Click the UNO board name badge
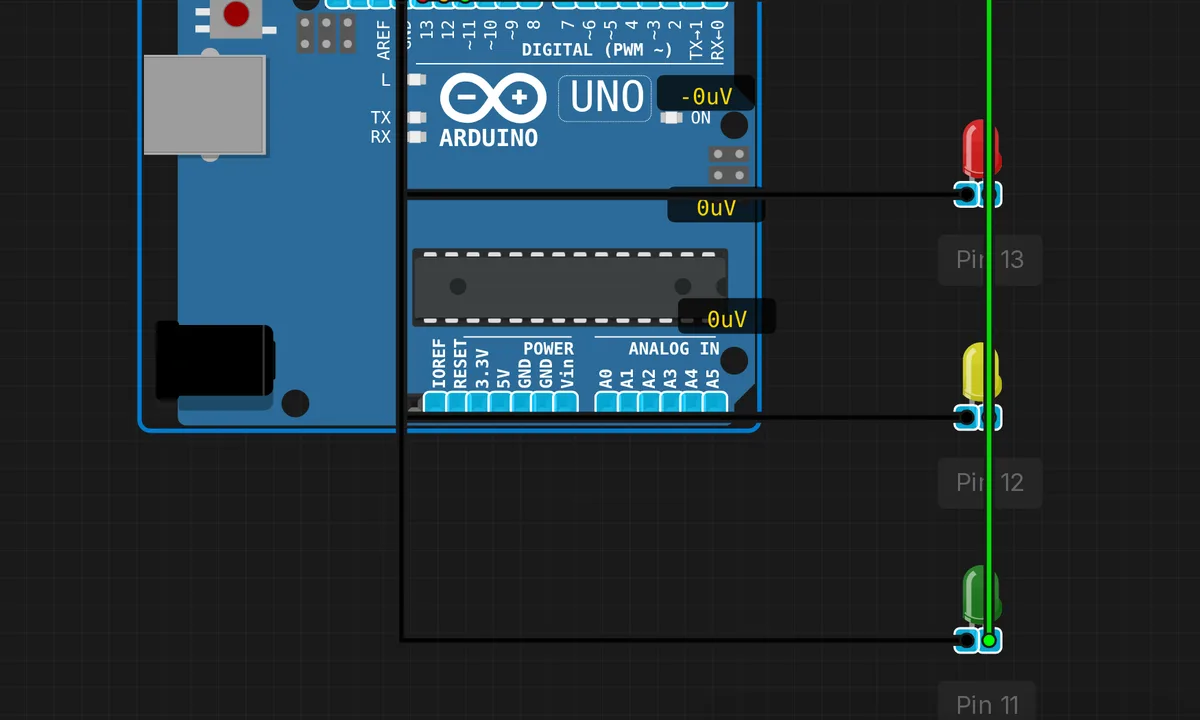The width and height of the screenshot is (1200, 720). pos(605,98)
